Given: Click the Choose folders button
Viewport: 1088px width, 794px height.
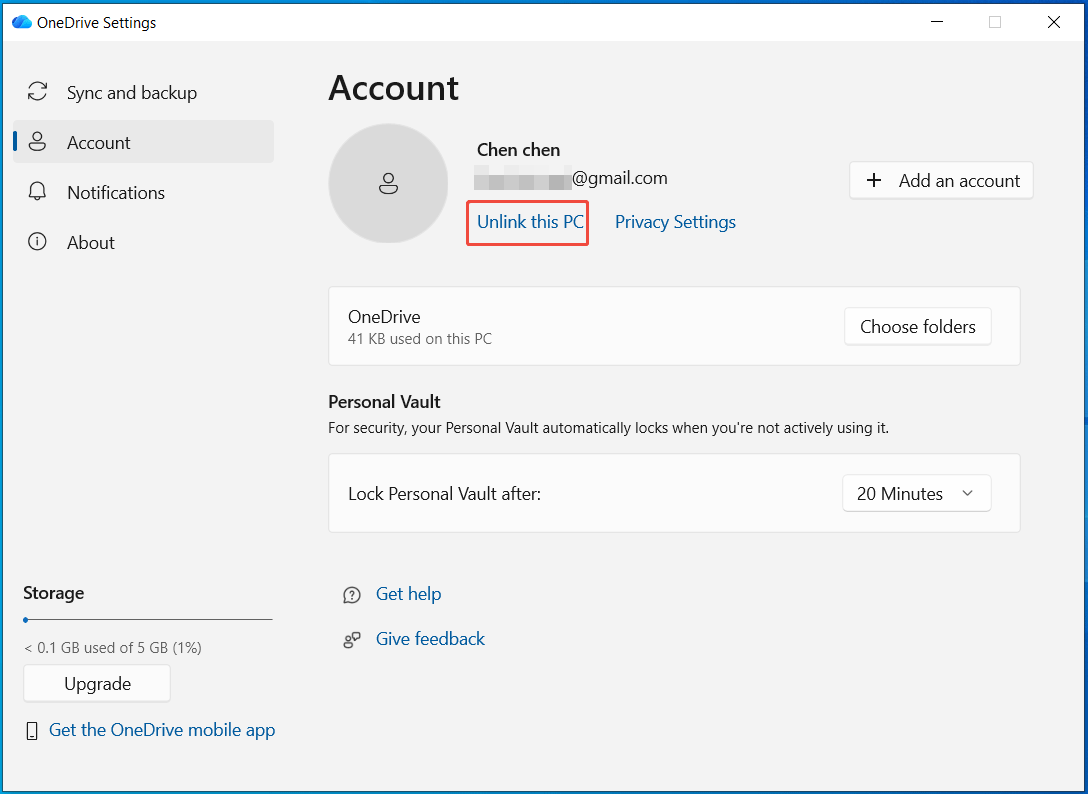Looking at the screenshot, I should (917, 326).
